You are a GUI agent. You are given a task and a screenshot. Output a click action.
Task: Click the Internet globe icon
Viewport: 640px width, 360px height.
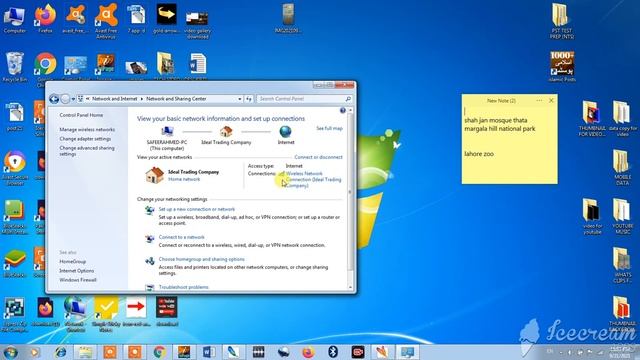(285, 131)
